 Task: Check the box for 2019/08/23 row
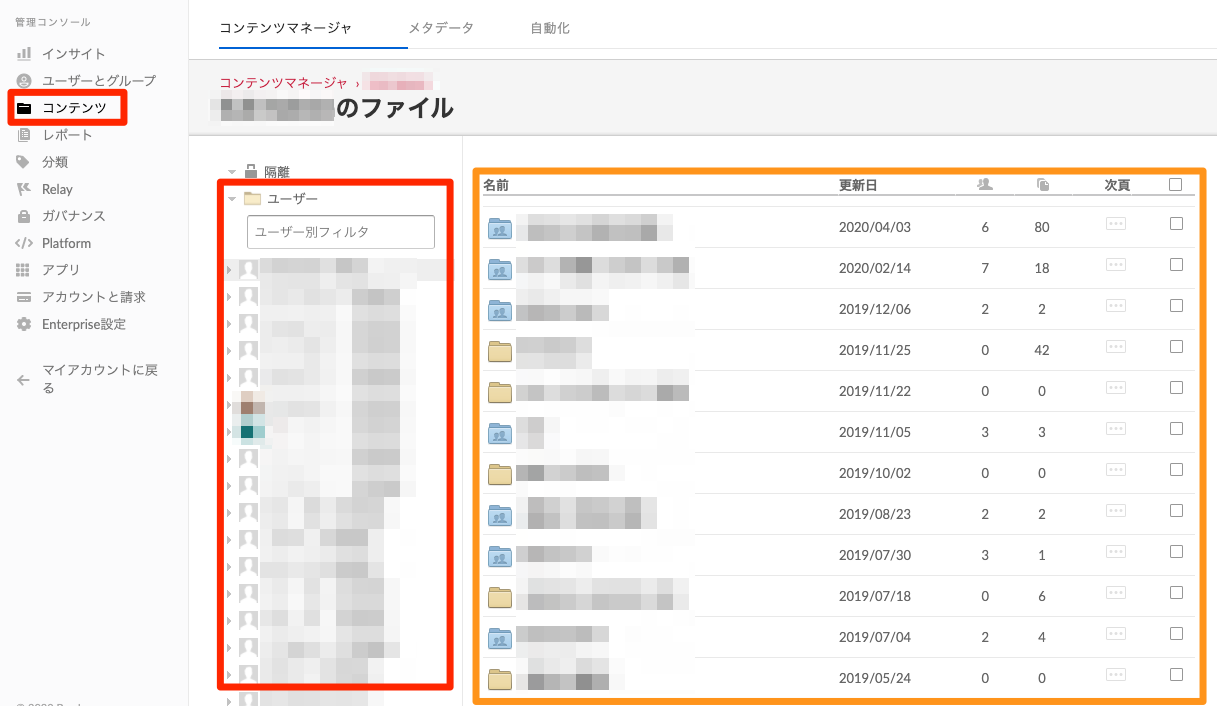tap(1176, 510)
